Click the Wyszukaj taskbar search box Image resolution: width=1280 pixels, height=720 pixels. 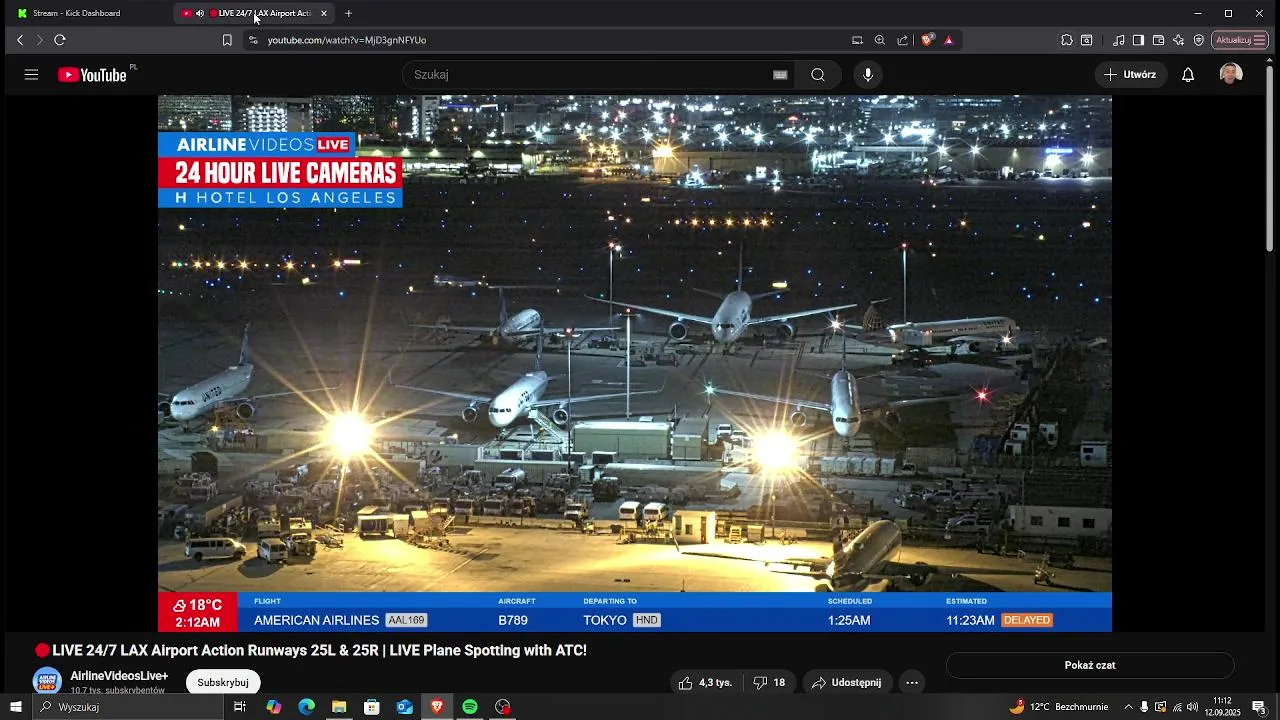tap(127, 707)
